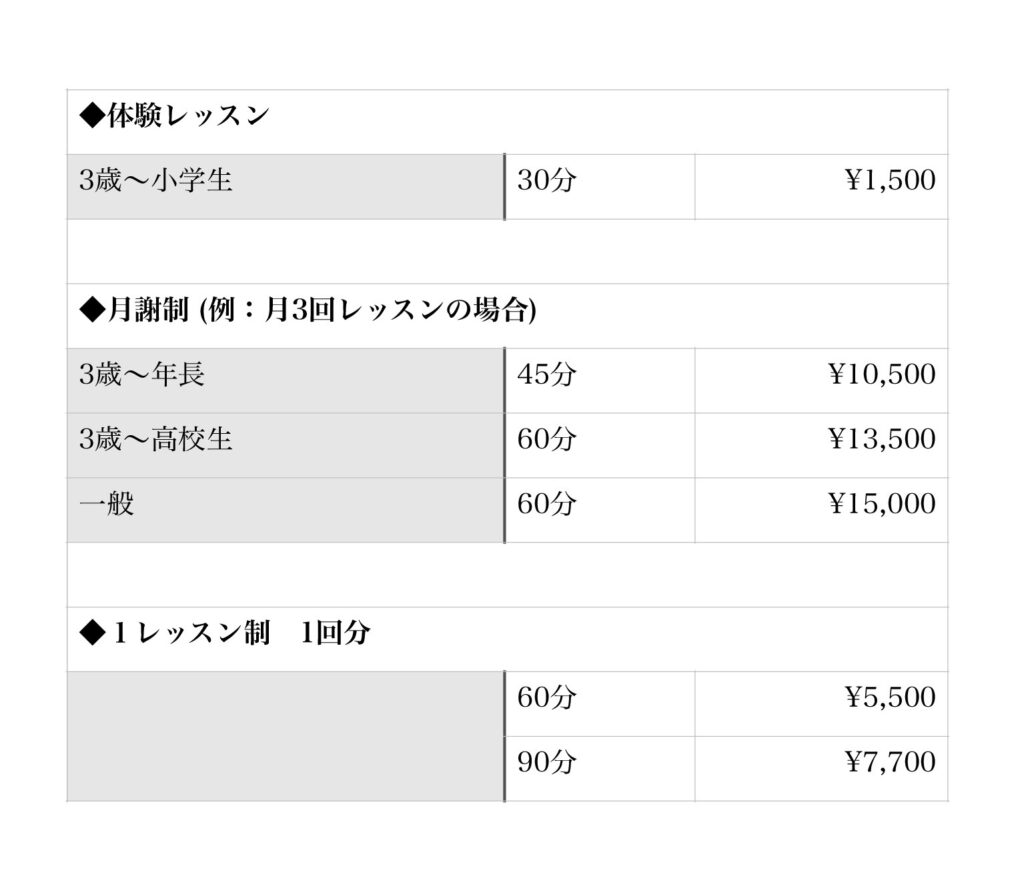
Task: Select the 90分 duration cell
Action: 600,769
